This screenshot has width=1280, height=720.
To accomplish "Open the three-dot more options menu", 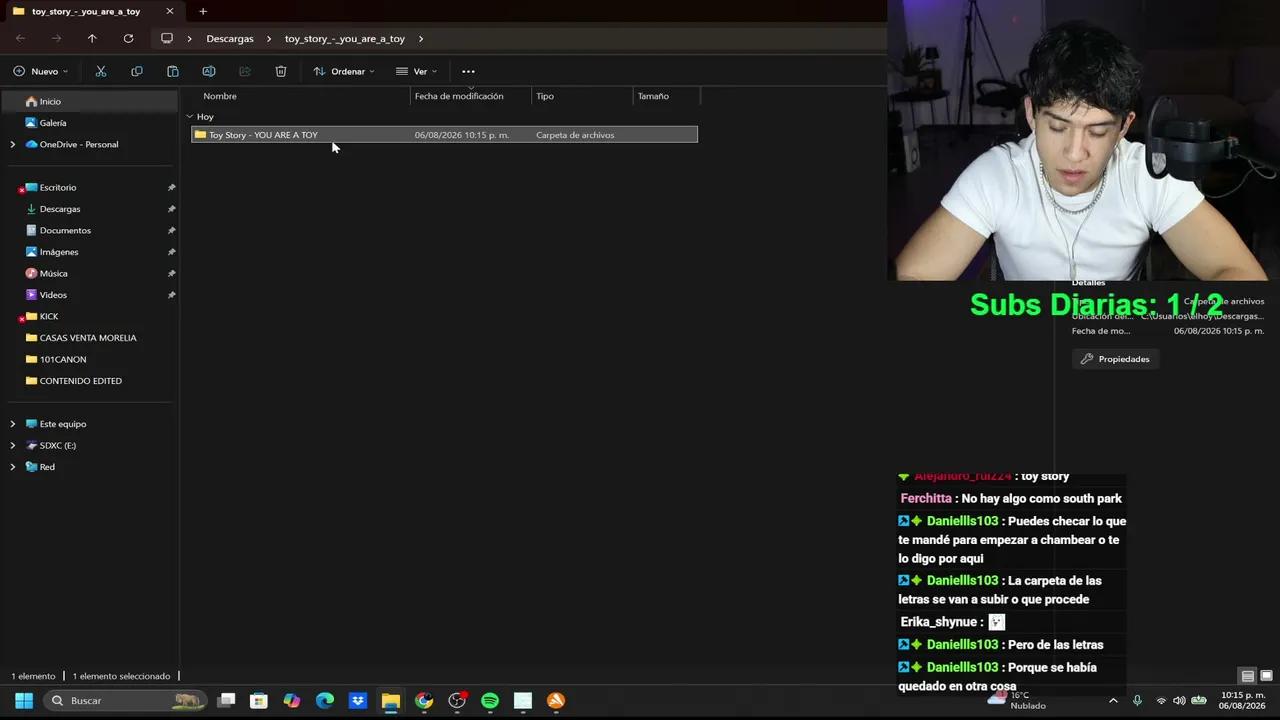I will pos(468,71).
